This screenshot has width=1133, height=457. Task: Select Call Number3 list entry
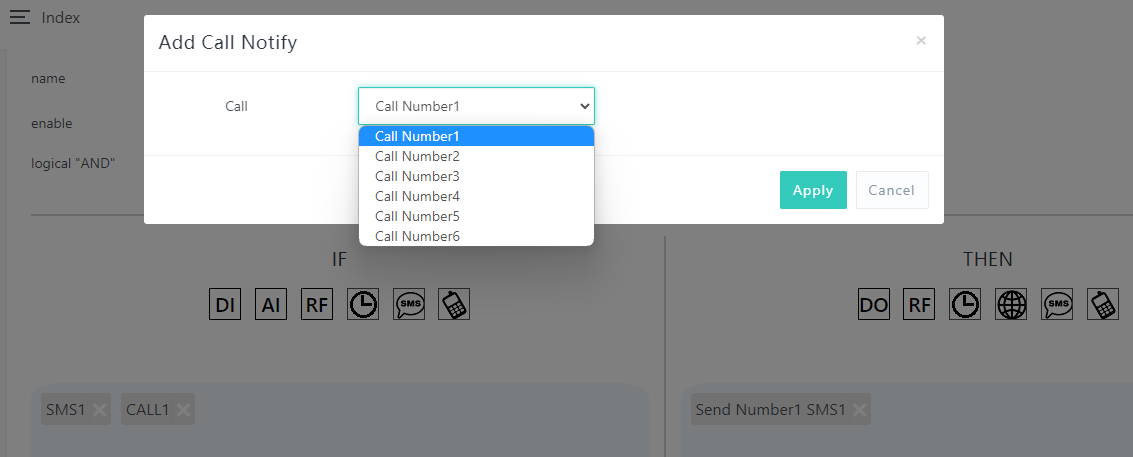pos(417,176)
